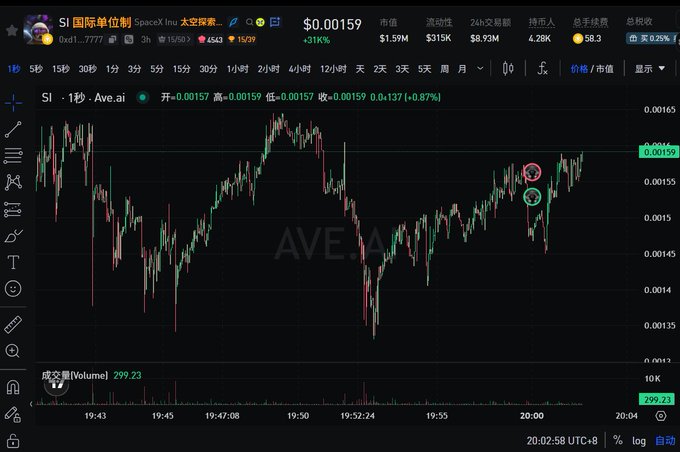Select the Text annotation tool
The width and height of the screenshot is (680, 452).
pyautogui.click(x=13, y=262)
